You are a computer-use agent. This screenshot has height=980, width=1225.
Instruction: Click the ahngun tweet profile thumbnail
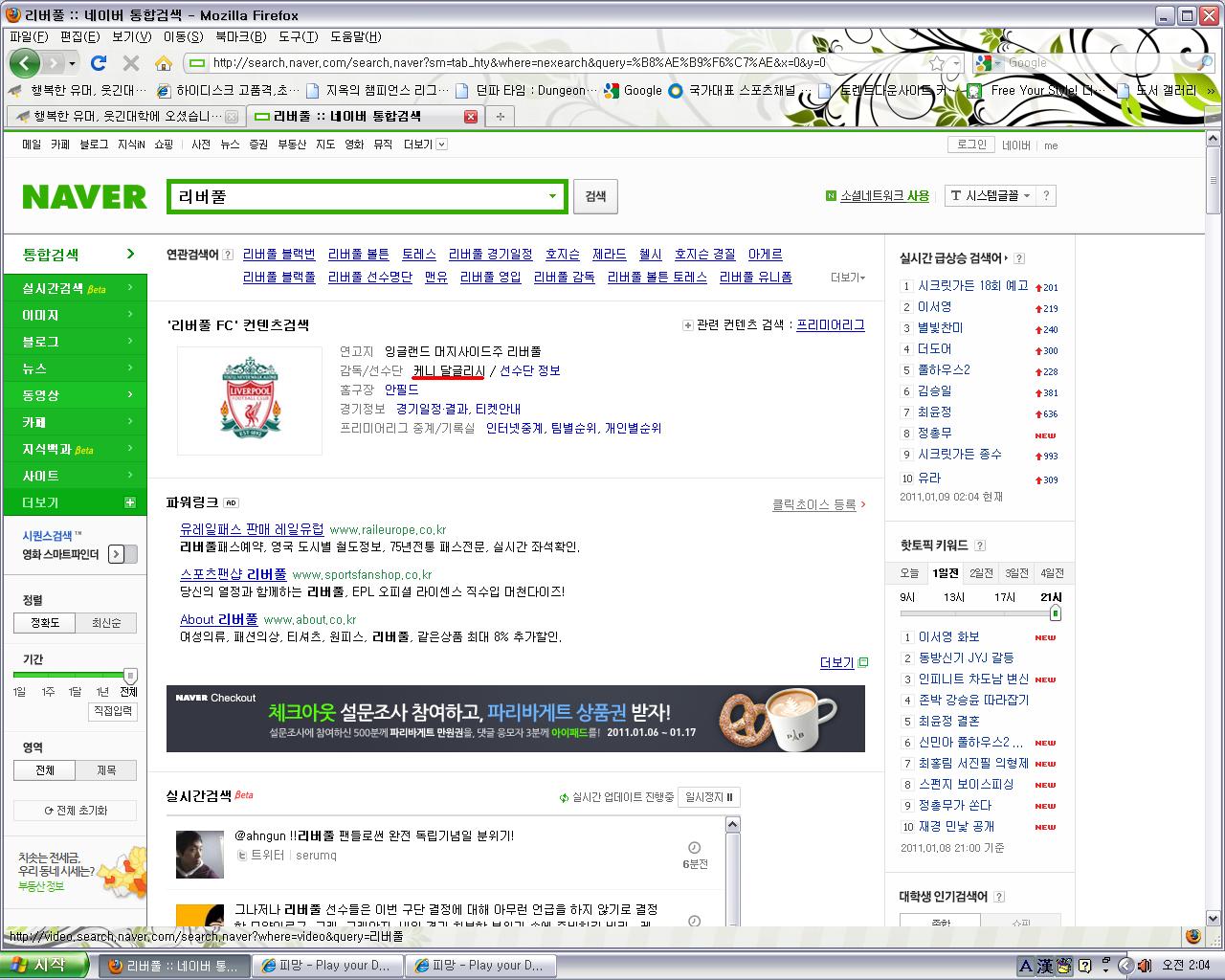pyautogui.click(x=200, y=855)
